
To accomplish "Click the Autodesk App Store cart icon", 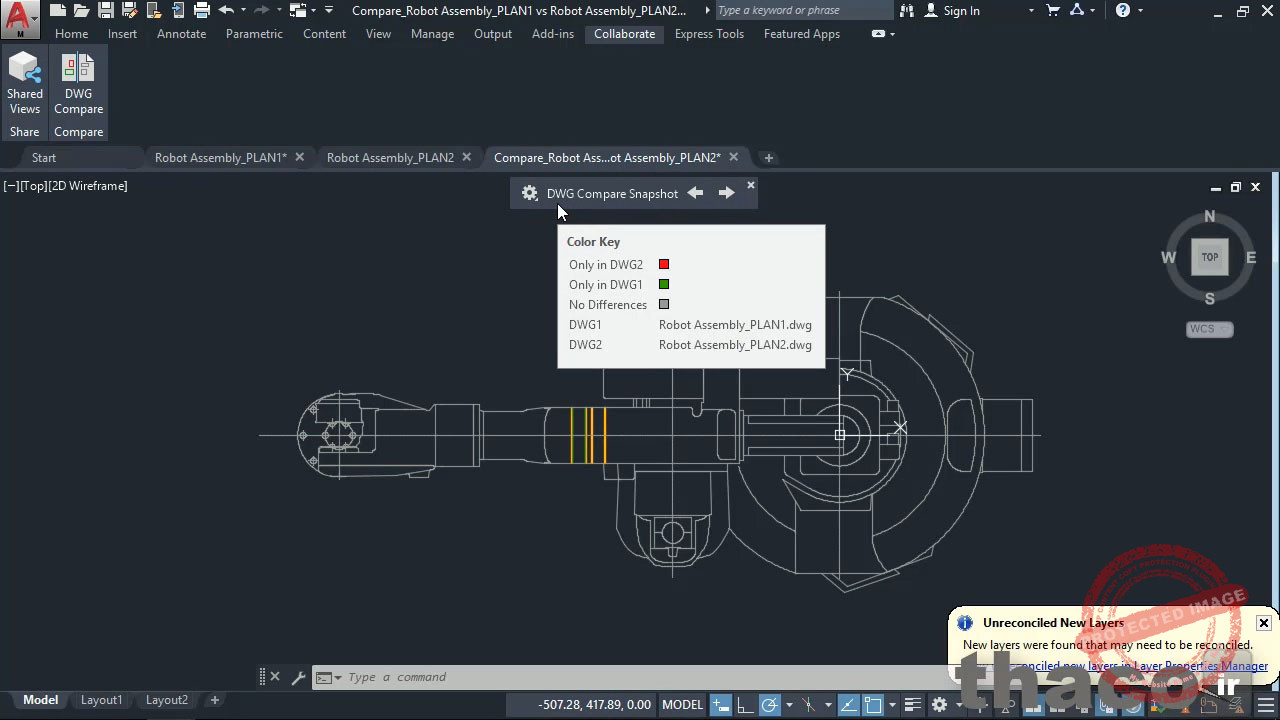I will [x=1053, y=11].
